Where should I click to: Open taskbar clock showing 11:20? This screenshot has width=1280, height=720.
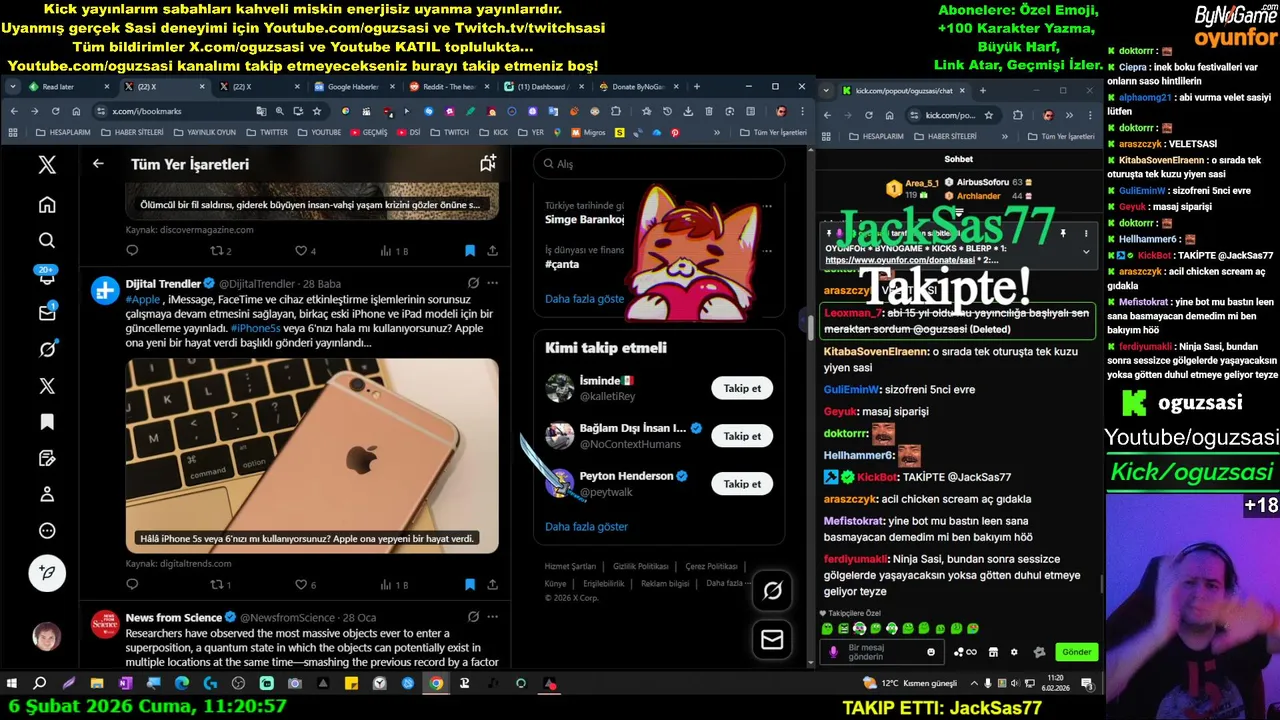1056,684
